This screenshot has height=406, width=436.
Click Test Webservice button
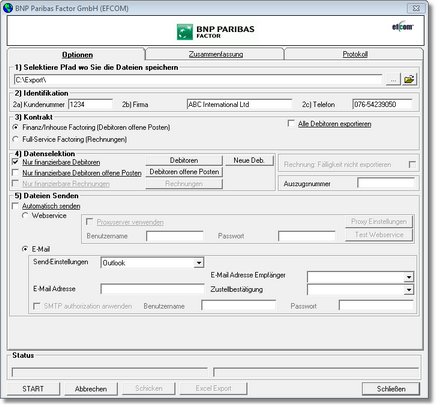click(x=379, y=235)
